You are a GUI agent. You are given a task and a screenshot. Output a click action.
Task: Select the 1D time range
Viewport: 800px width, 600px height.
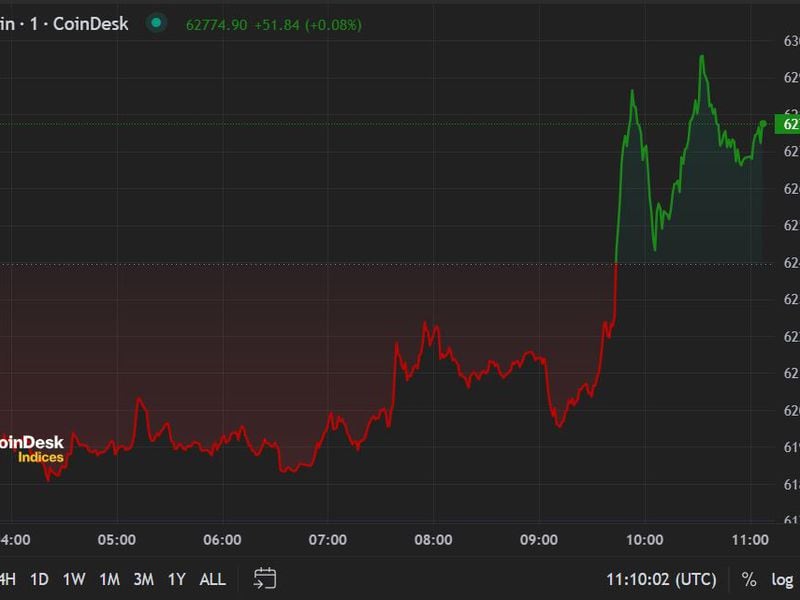39,579
